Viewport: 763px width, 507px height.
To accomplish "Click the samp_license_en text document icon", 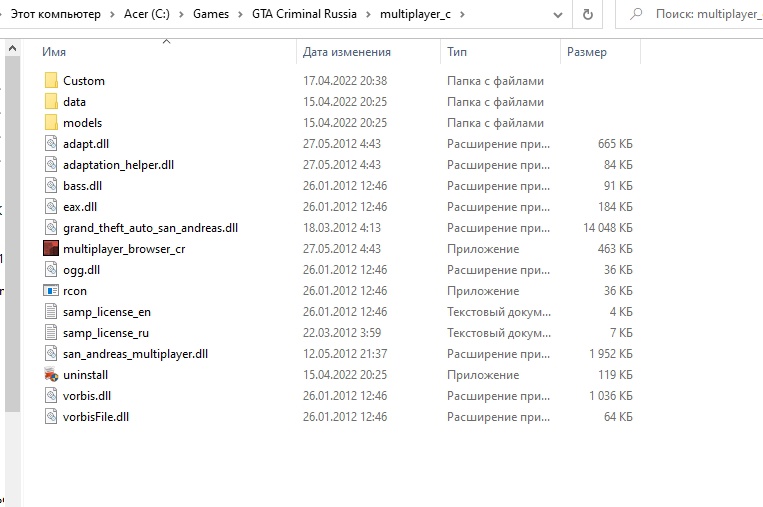I will (52, 312).
